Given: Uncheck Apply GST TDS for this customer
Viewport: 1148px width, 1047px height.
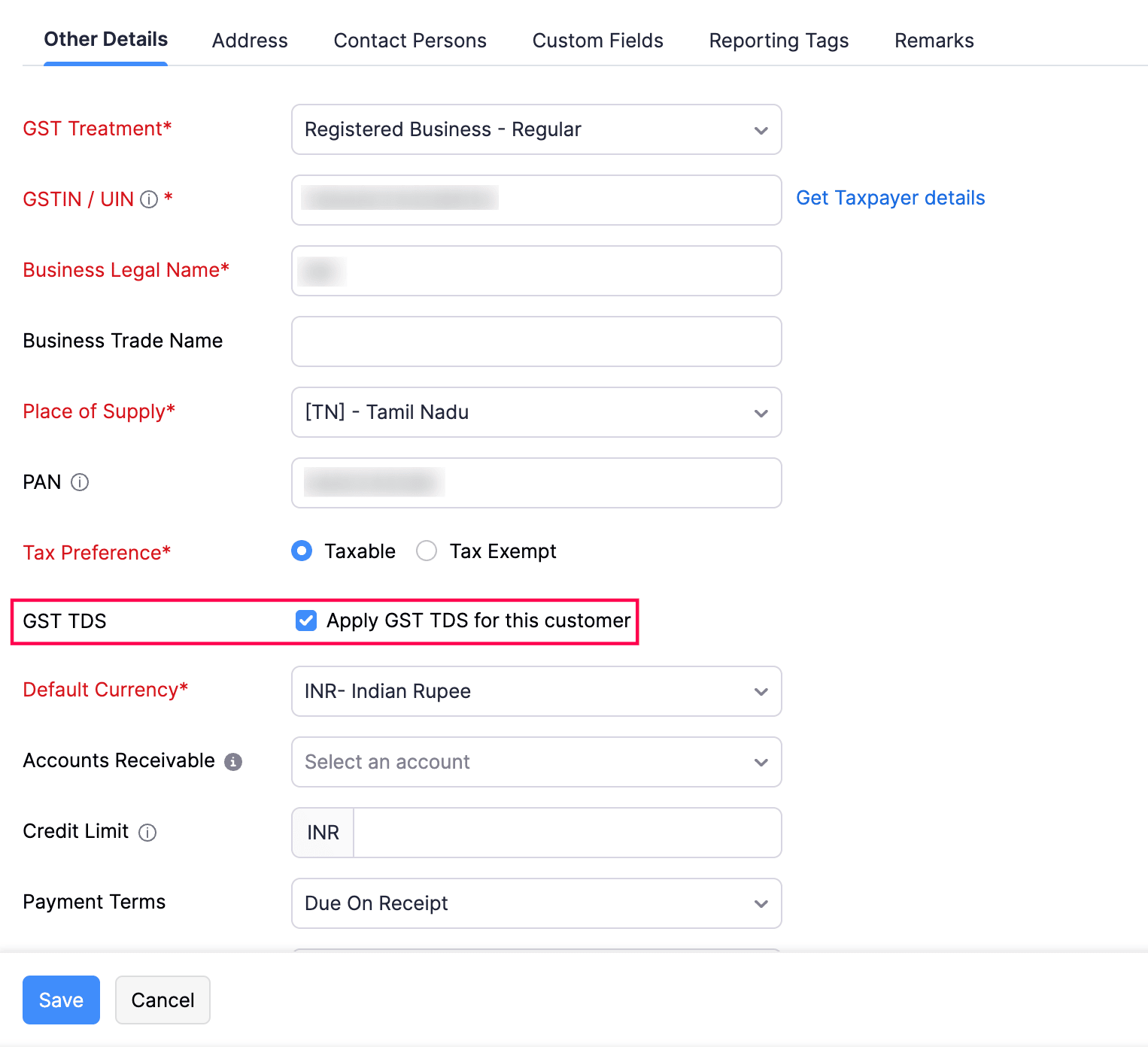Looking at the screenshot, I should [306, 621].
